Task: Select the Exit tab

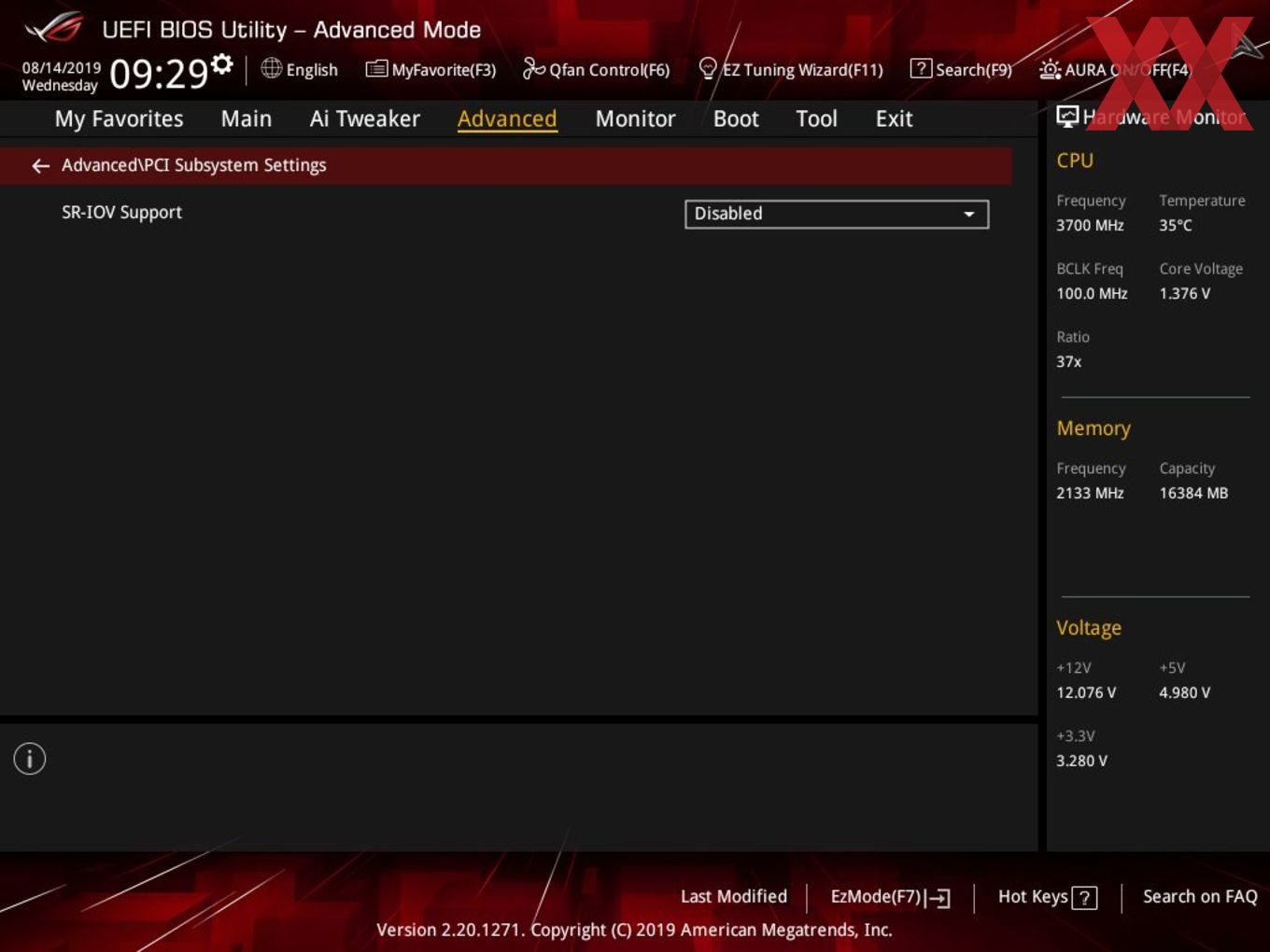Action: coord(894,119)
